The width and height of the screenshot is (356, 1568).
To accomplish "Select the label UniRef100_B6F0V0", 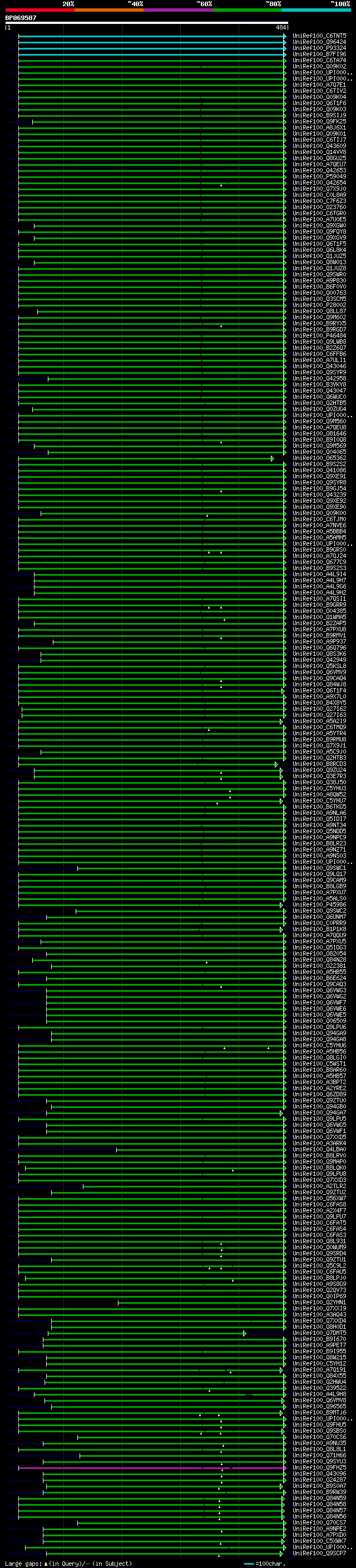I will pyautogui.click(x=319, y=286).
